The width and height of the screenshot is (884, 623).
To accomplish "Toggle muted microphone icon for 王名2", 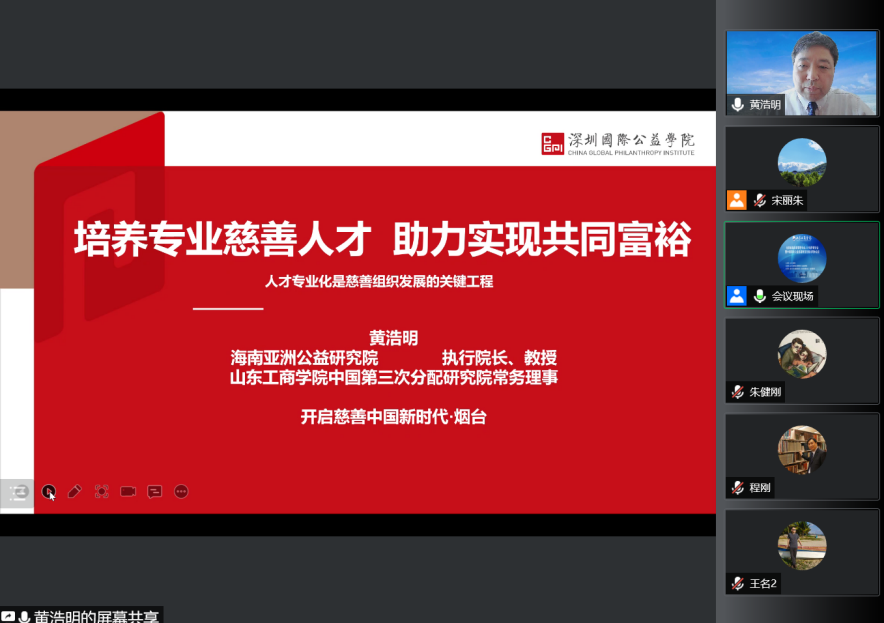I will click(738, 584).
